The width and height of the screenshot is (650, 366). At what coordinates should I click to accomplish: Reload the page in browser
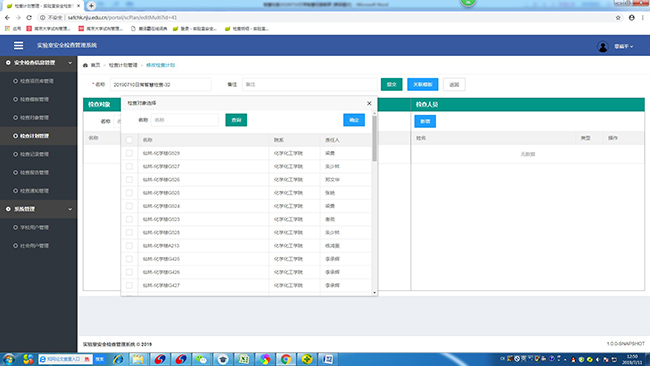click(29, 17)
